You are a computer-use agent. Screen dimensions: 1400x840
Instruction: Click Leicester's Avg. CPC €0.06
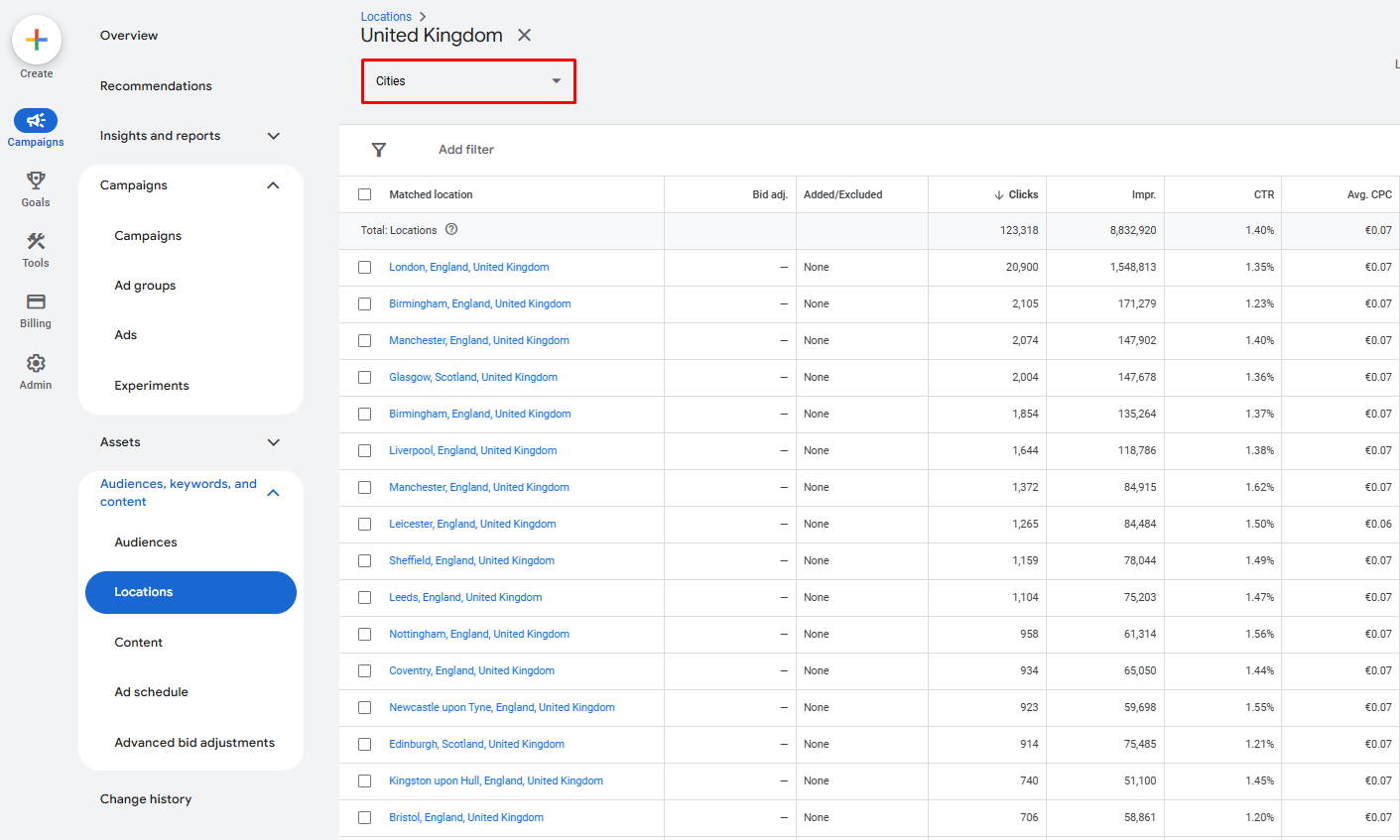[x=1378, y=525]
